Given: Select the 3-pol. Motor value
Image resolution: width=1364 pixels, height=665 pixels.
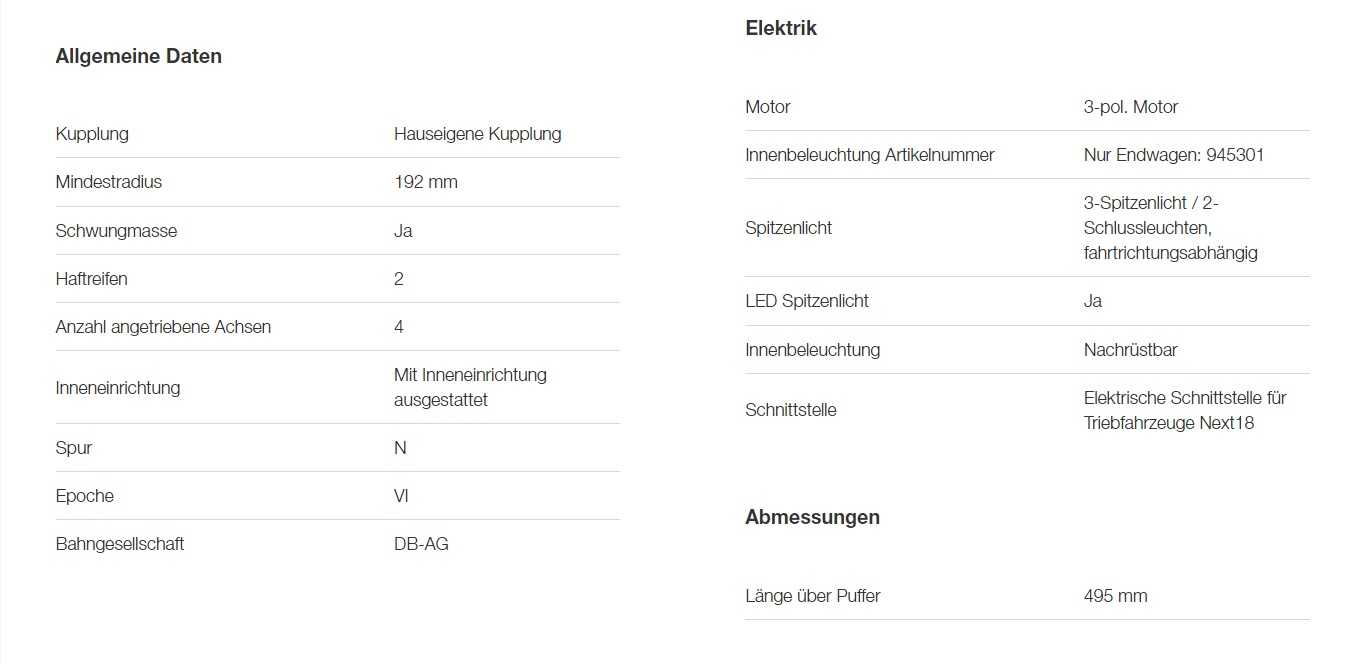Looking at the screenshot, I should click(1130, 107).
